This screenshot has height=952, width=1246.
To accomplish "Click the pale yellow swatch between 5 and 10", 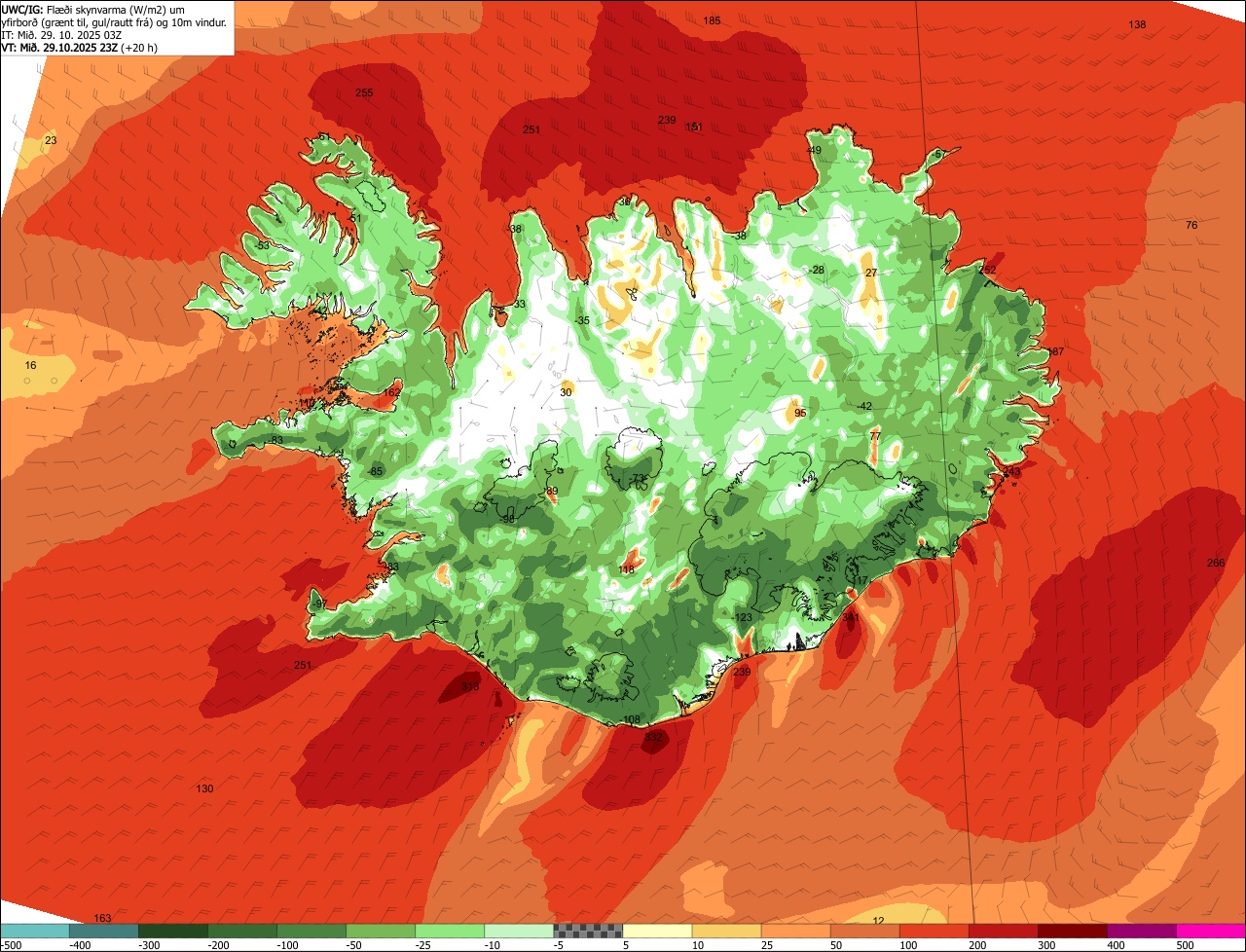I will tap(657, 931).
